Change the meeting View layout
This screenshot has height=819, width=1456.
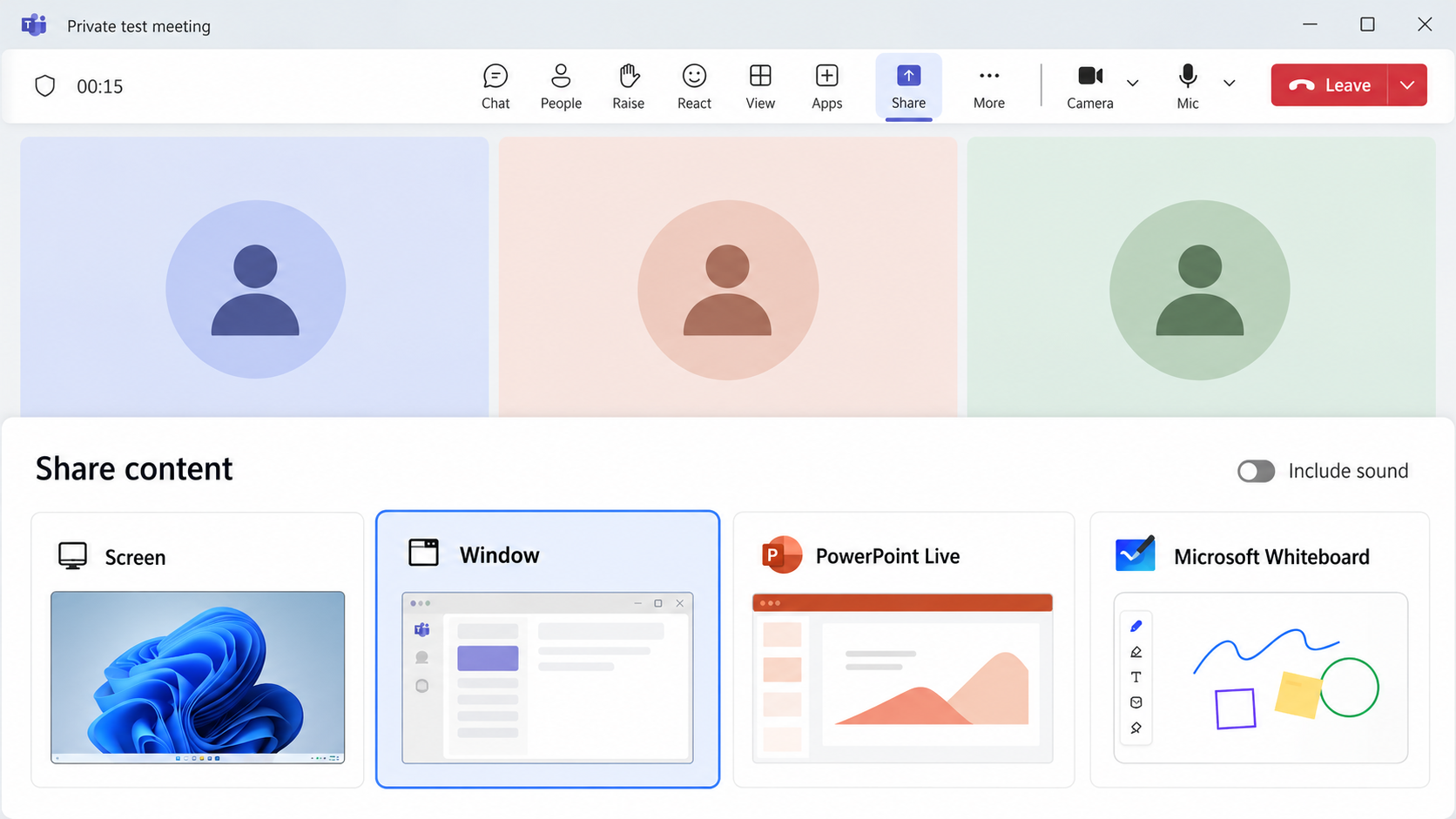point(760,86)
